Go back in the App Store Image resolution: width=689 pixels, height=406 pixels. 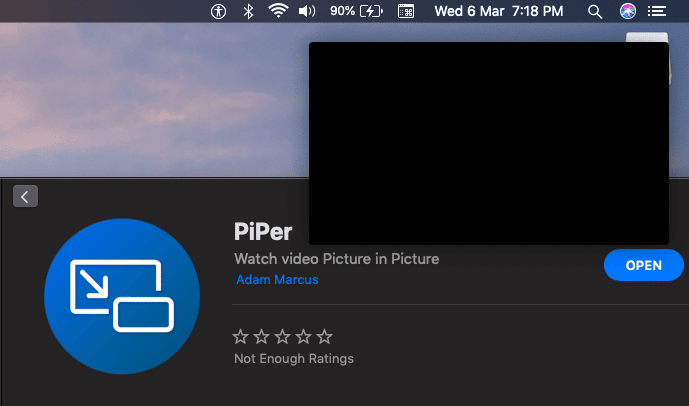click(25, 196)
